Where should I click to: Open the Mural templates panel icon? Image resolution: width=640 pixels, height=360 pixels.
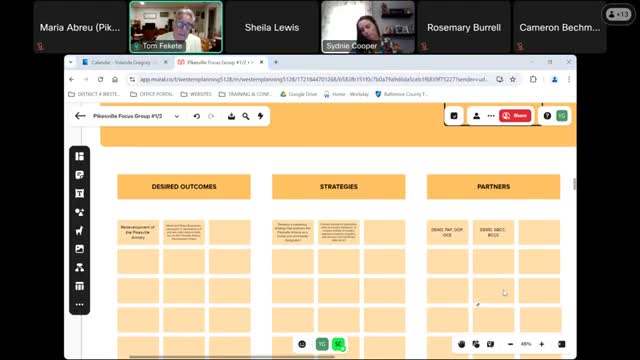coord(80,156)
